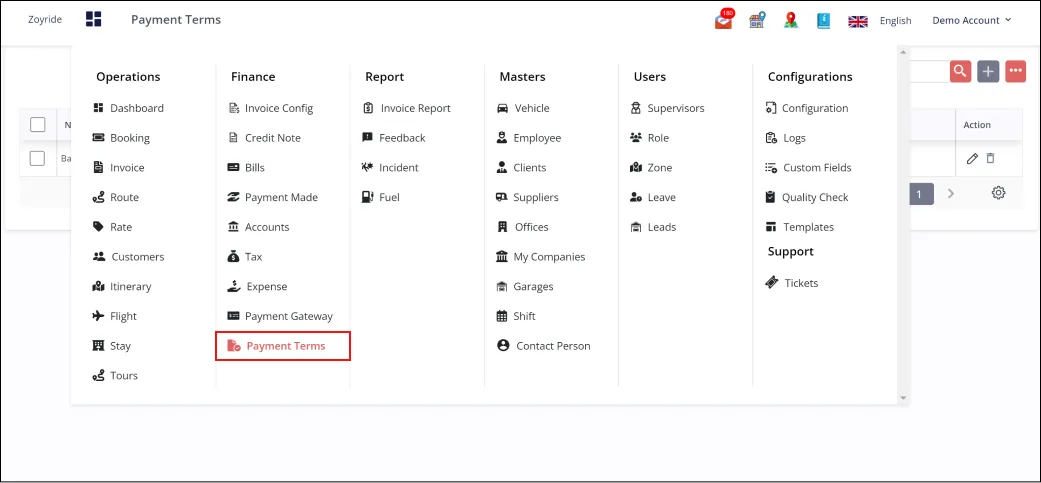The height and width of the screenshot is (483, 1041).
Task: Click the Vehicle car icon
Action: click(x=503, y=108)
